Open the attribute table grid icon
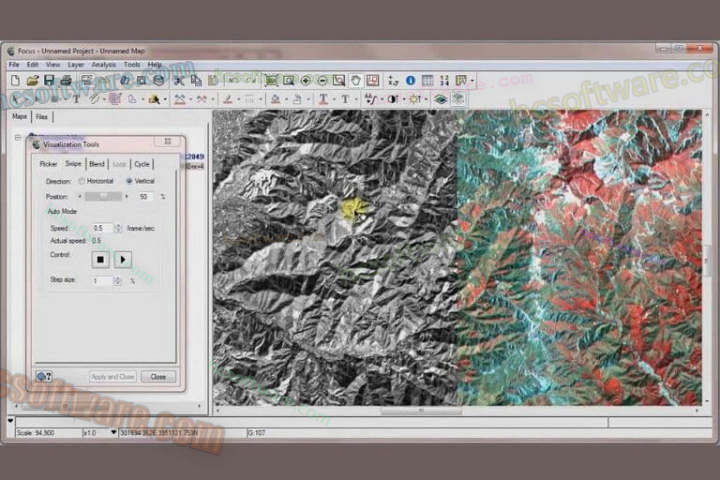 [428, 81]
